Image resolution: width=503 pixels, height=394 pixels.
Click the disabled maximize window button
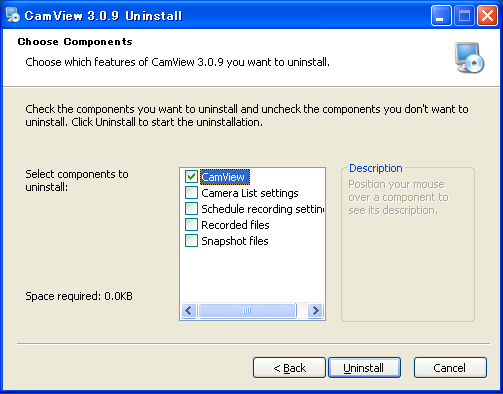464,16
